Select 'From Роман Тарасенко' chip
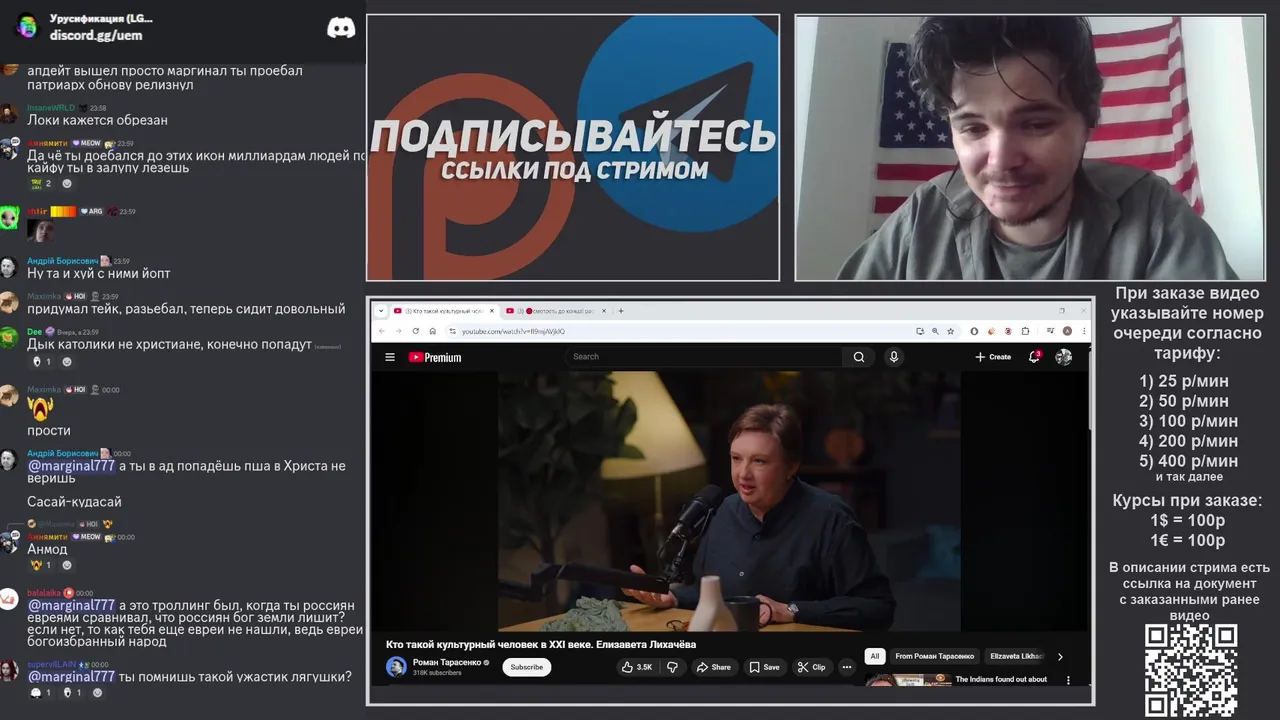This screenshot has width=1280, height=720. coord(934,657)
